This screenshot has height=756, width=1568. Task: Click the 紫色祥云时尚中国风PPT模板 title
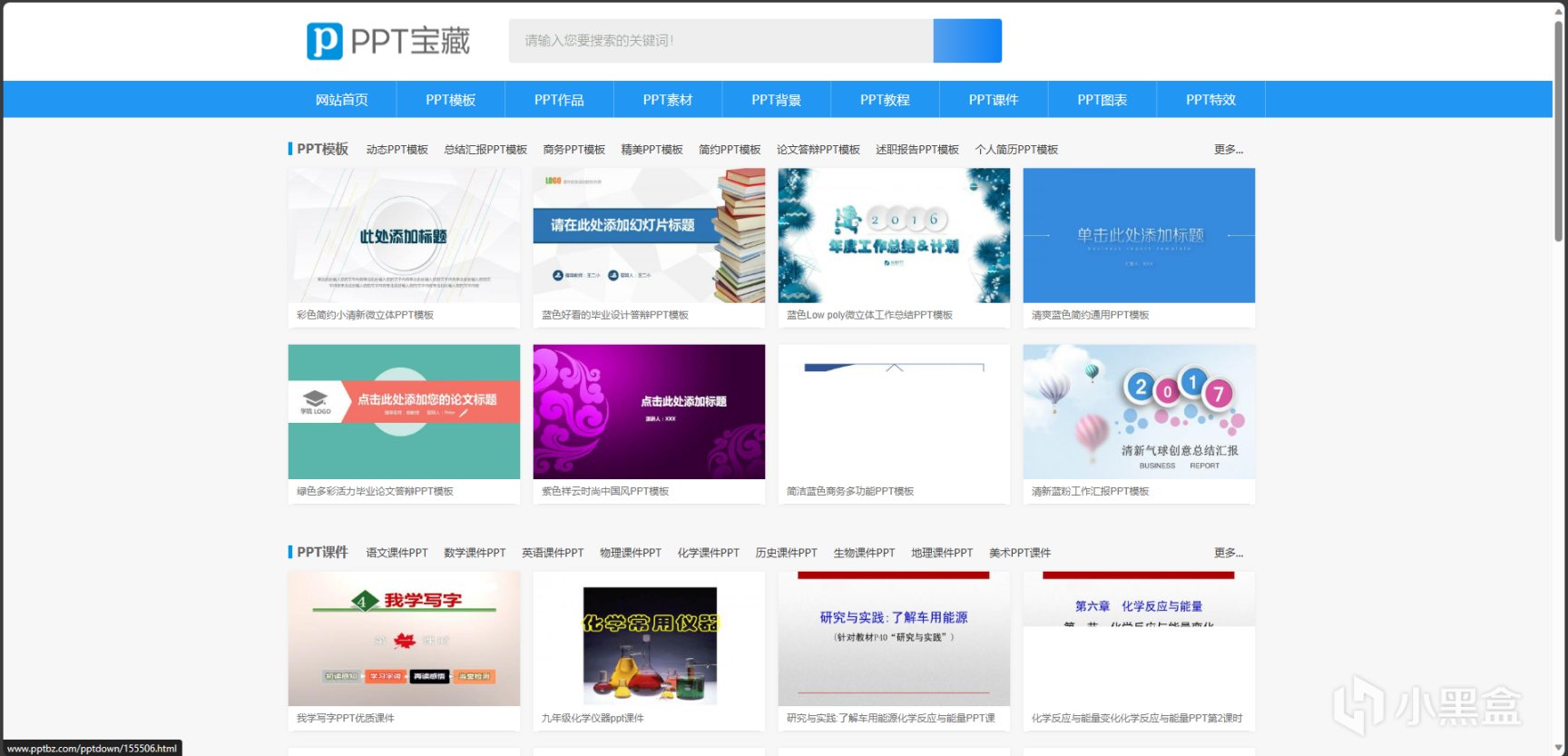click(x=605, y=491)
